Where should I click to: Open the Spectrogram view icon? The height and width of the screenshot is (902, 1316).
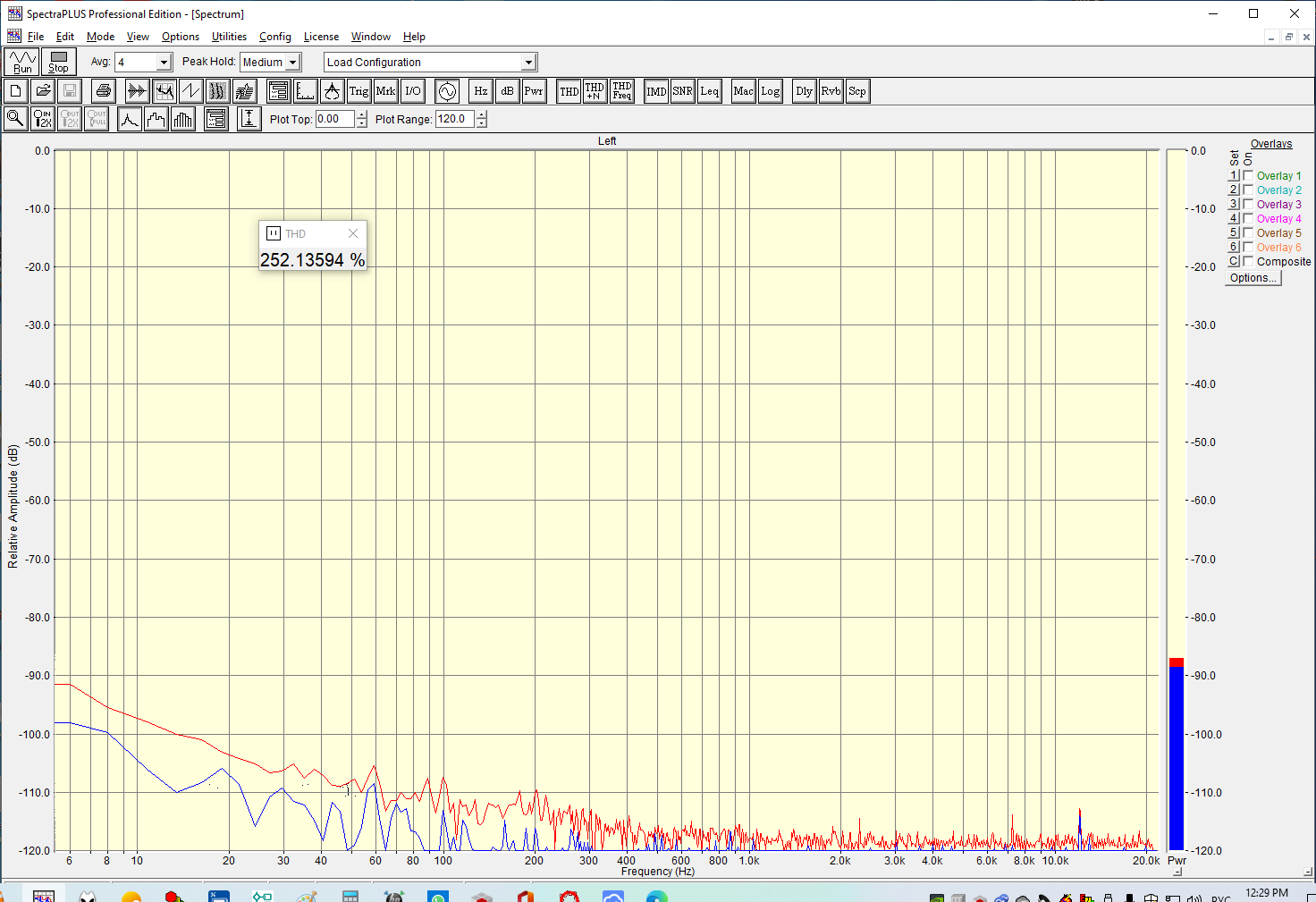217,91
